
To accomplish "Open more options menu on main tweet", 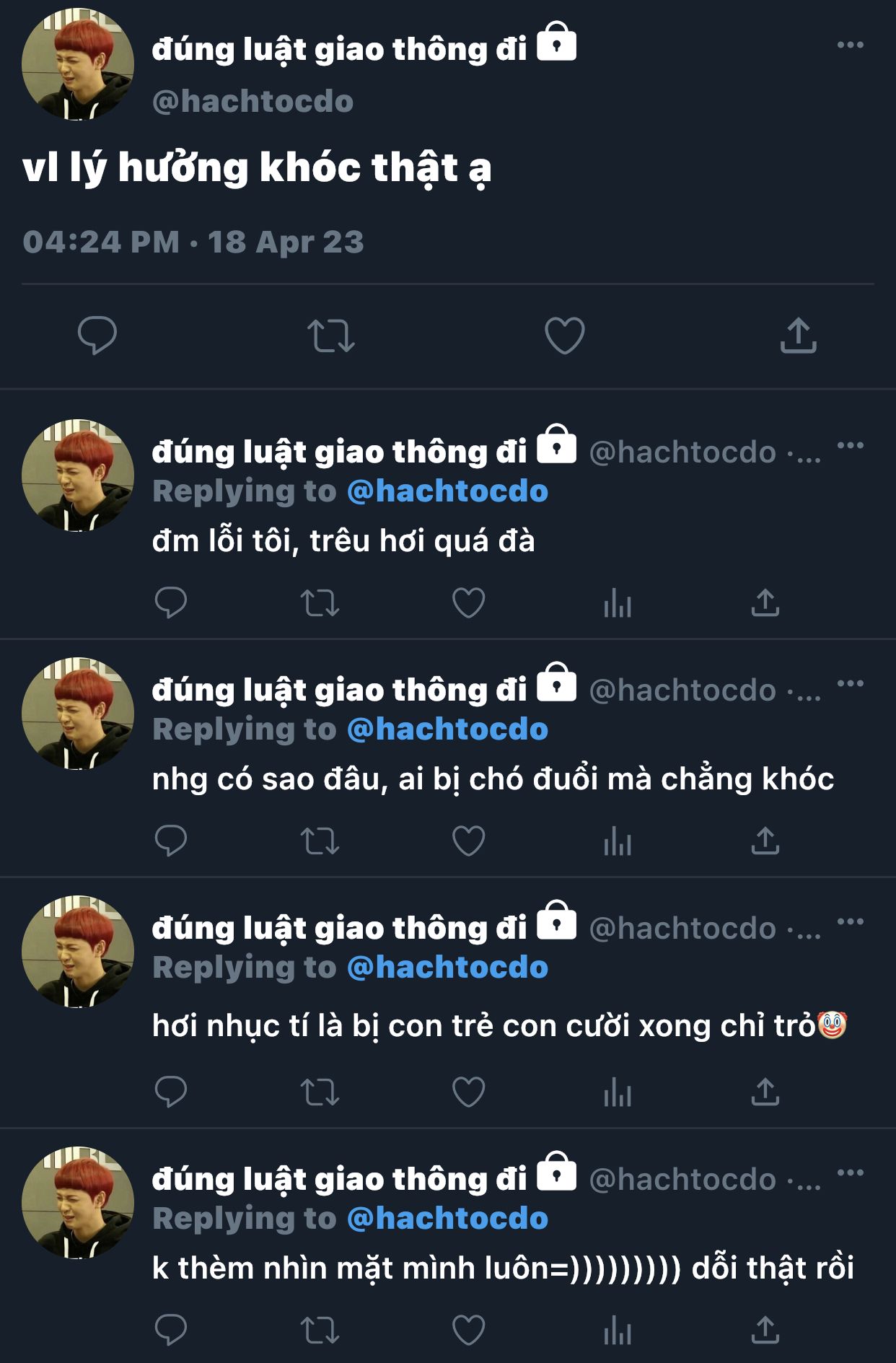I will 851,45.
